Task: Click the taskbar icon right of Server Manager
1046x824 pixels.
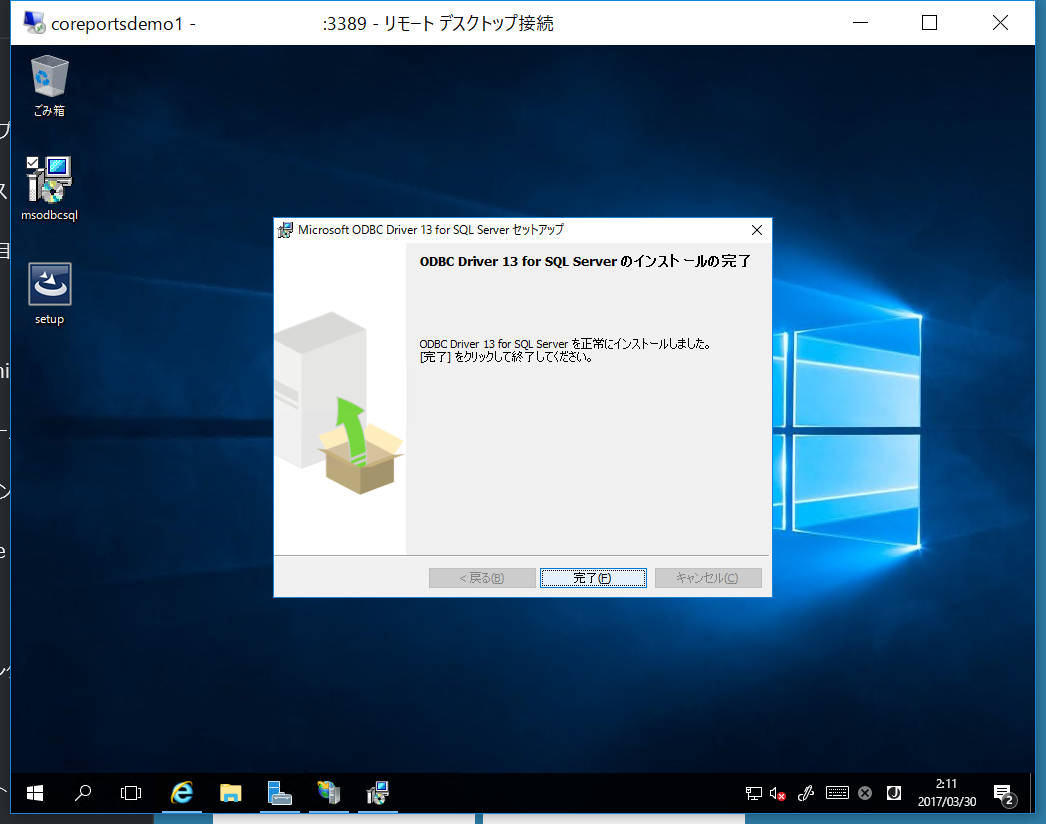Action: tap(328, 793)
